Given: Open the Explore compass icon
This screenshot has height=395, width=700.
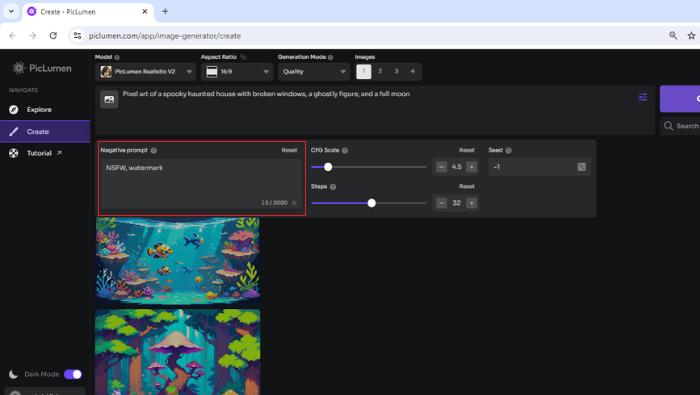Looking at the screenshot, I should point(14,109).
